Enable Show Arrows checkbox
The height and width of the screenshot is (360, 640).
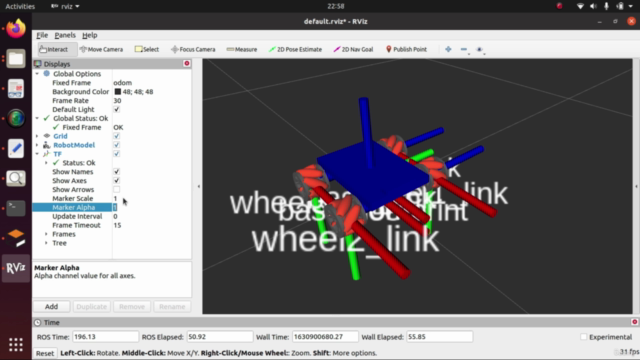[117, 189]
